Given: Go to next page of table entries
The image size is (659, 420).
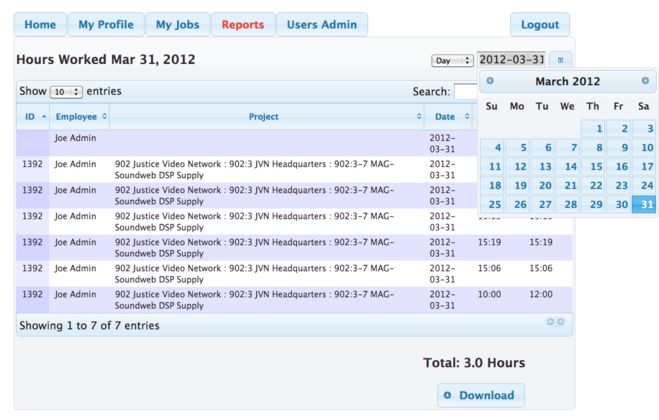Looking at the screenshot, I should (561, 322).
